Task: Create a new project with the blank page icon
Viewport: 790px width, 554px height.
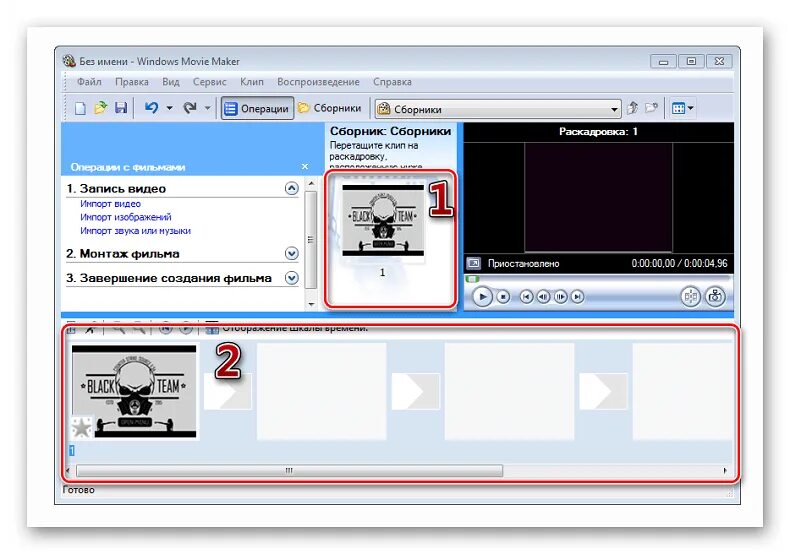Action: (80, 108)
